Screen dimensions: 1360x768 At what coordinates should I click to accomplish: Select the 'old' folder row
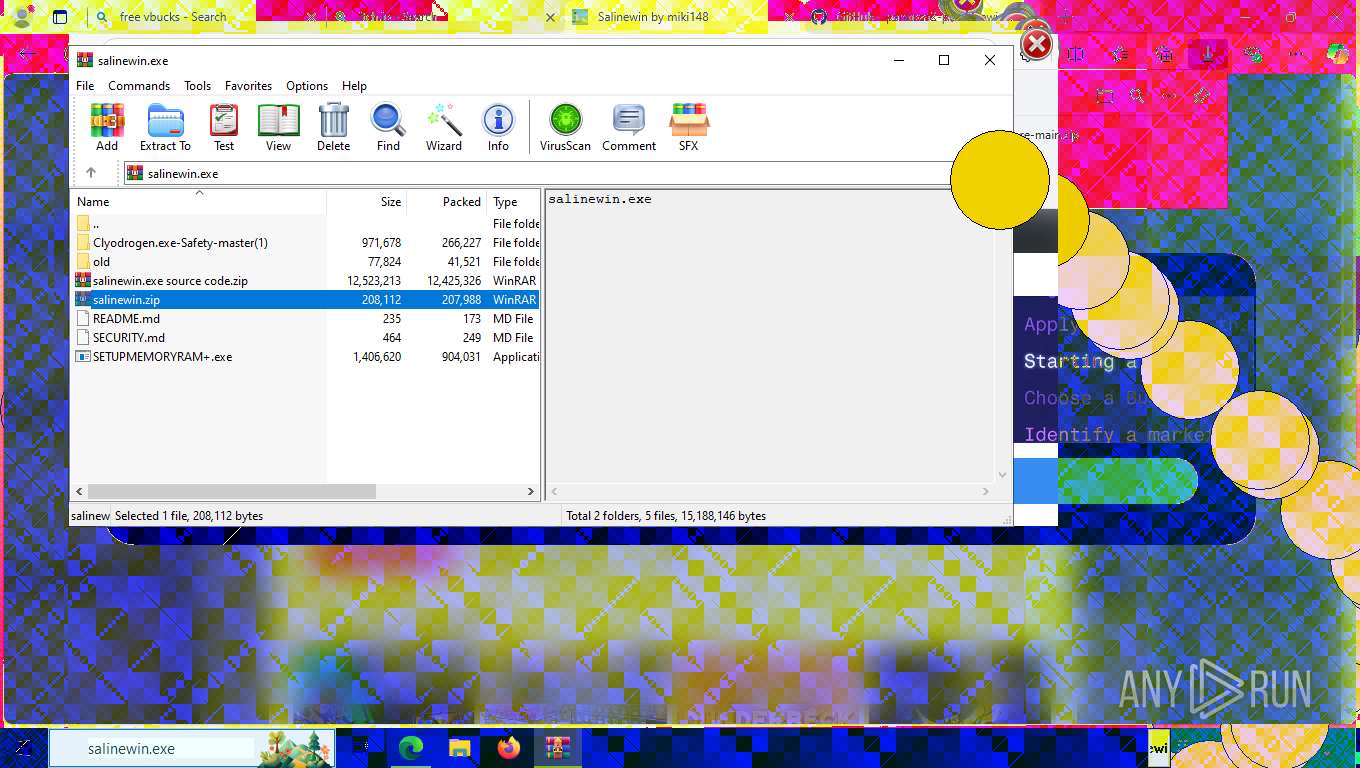coord(306,262)
